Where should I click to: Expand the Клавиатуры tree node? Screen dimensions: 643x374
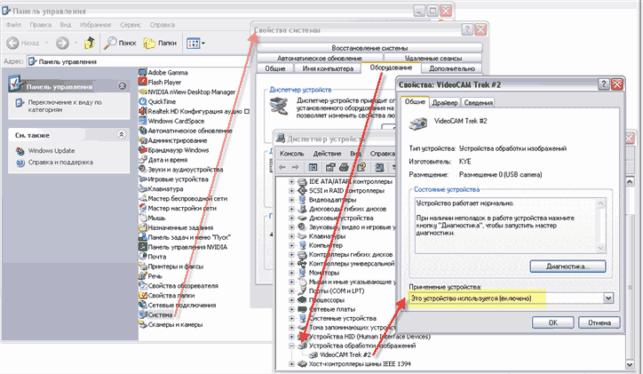(292, 236)
